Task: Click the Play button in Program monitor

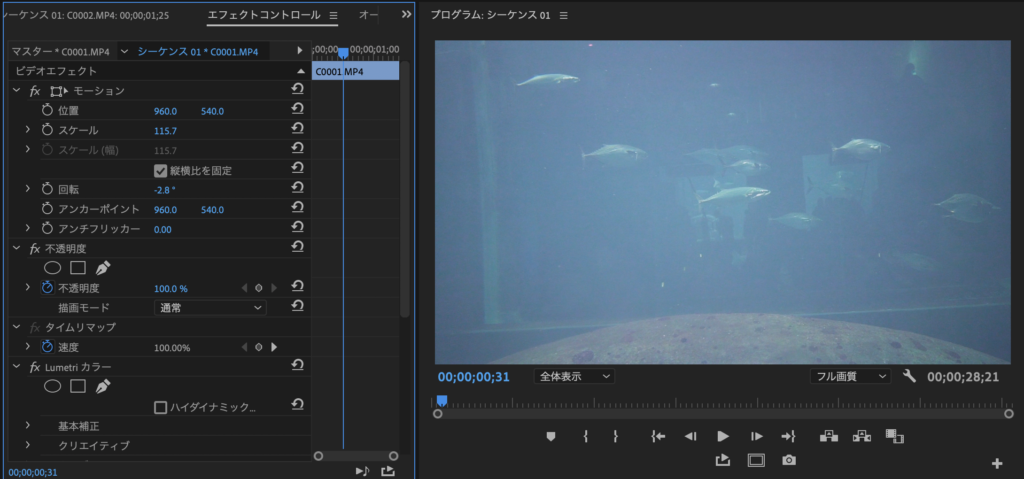Action: (x=722, y=436)
